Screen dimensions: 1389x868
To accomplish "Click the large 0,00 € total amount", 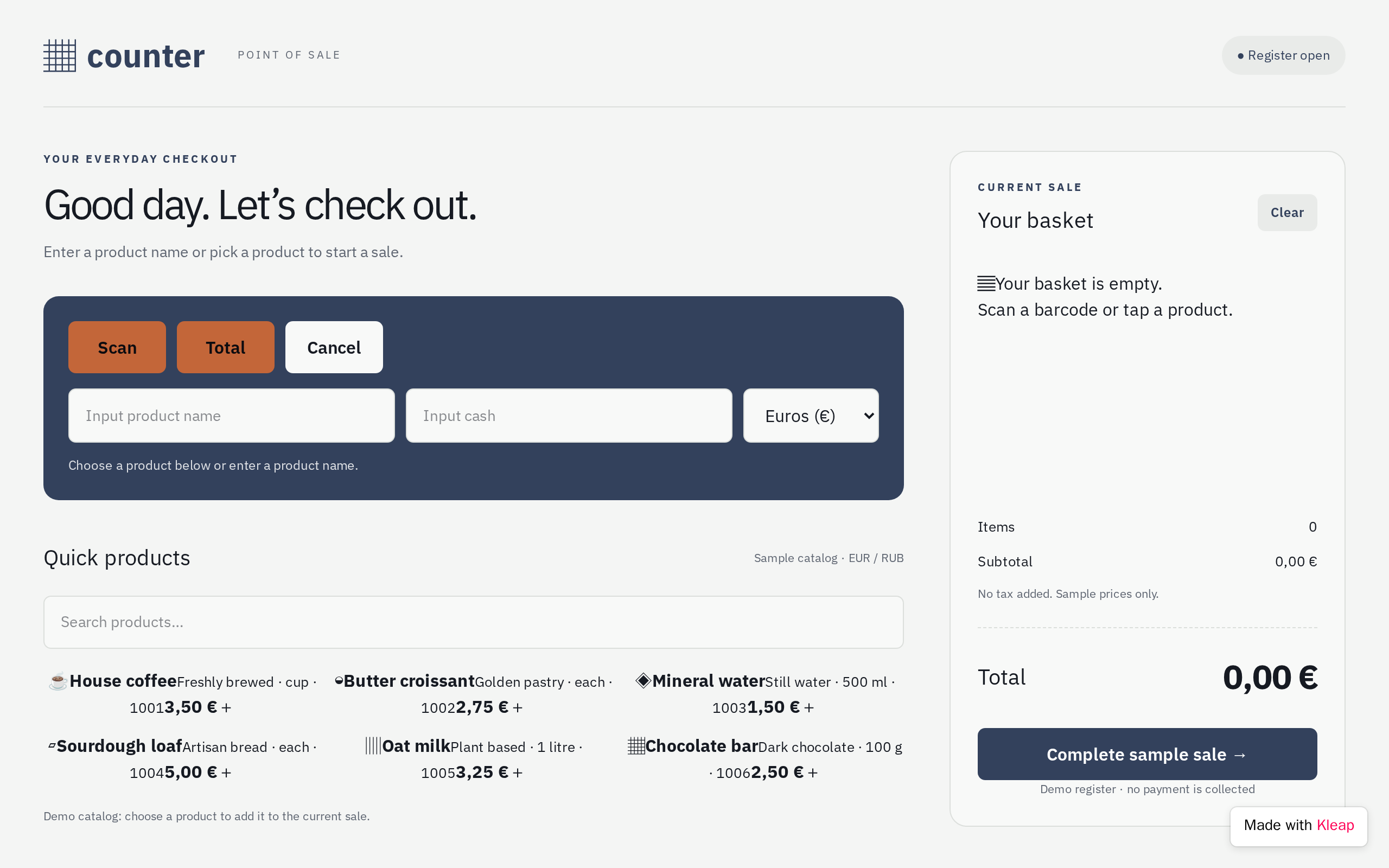I will (1270, 678).
